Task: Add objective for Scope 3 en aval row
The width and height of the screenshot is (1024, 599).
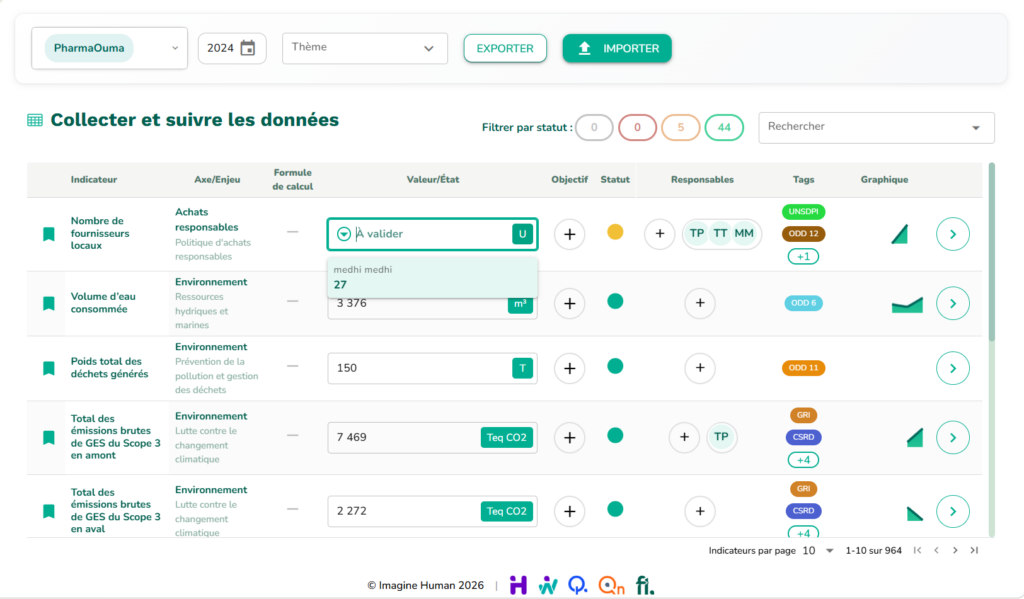Action: point(569,511)
